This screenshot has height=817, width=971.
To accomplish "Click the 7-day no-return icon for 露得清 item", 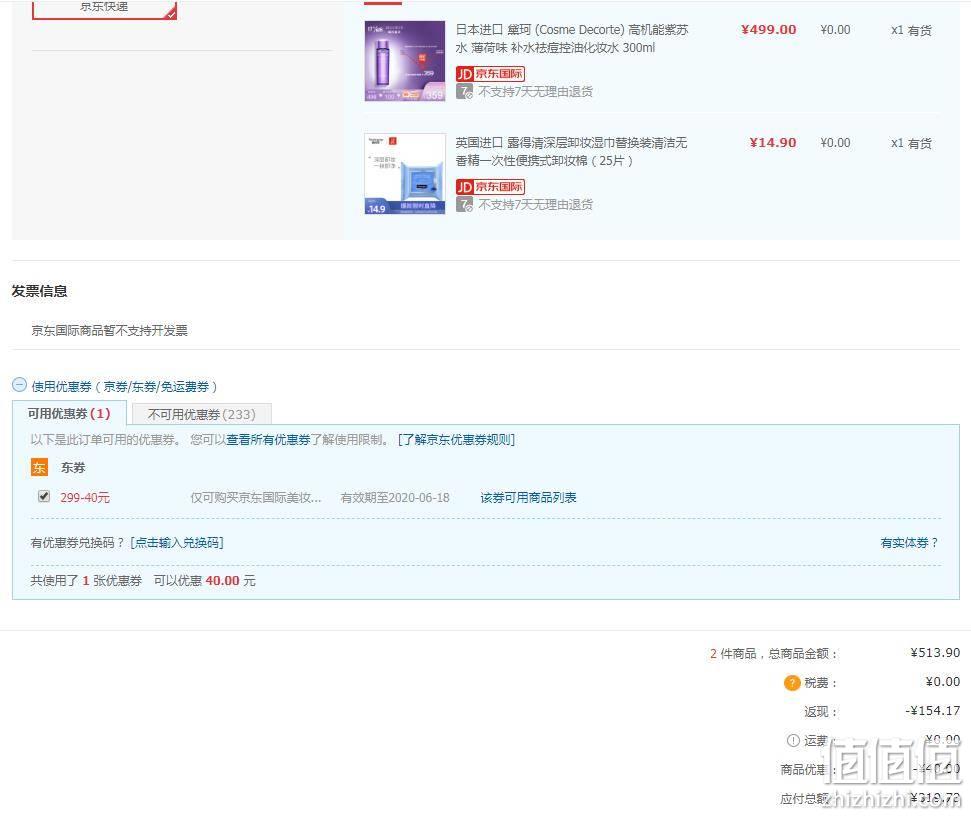I will (x=464, y=204).
